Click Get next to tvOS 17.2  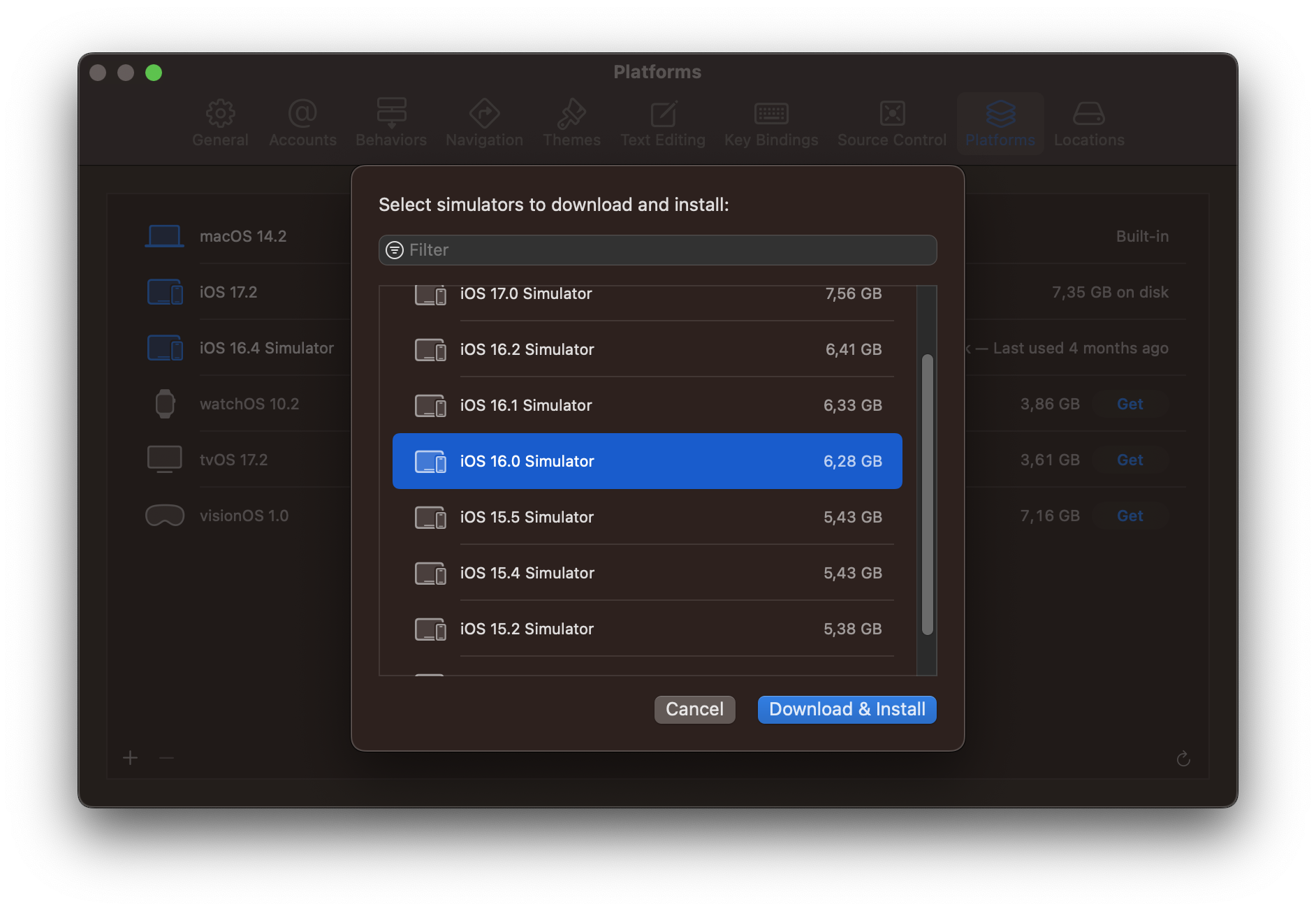tap(1130, 460)
